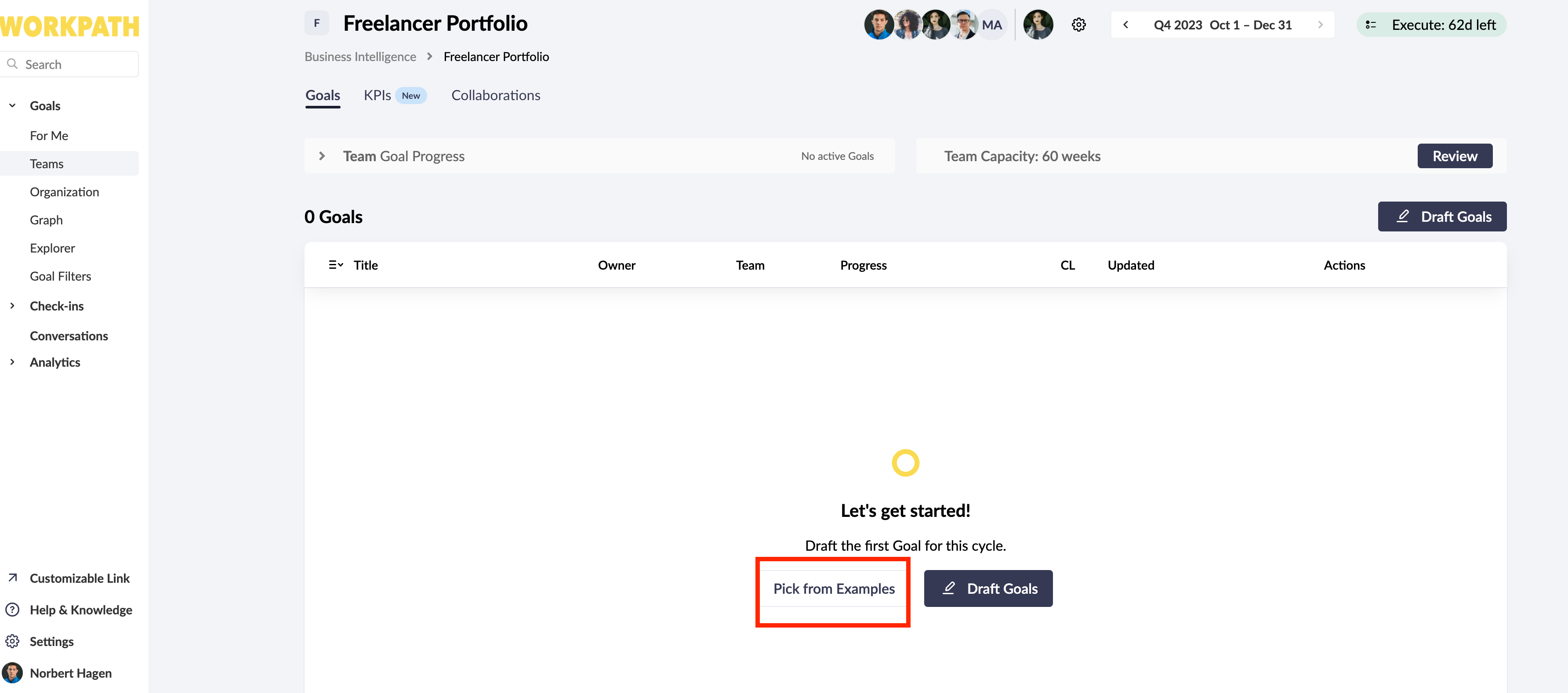Expand the Analytics sidebar section
Screen dimensions: 1568x693
point(12,361)
